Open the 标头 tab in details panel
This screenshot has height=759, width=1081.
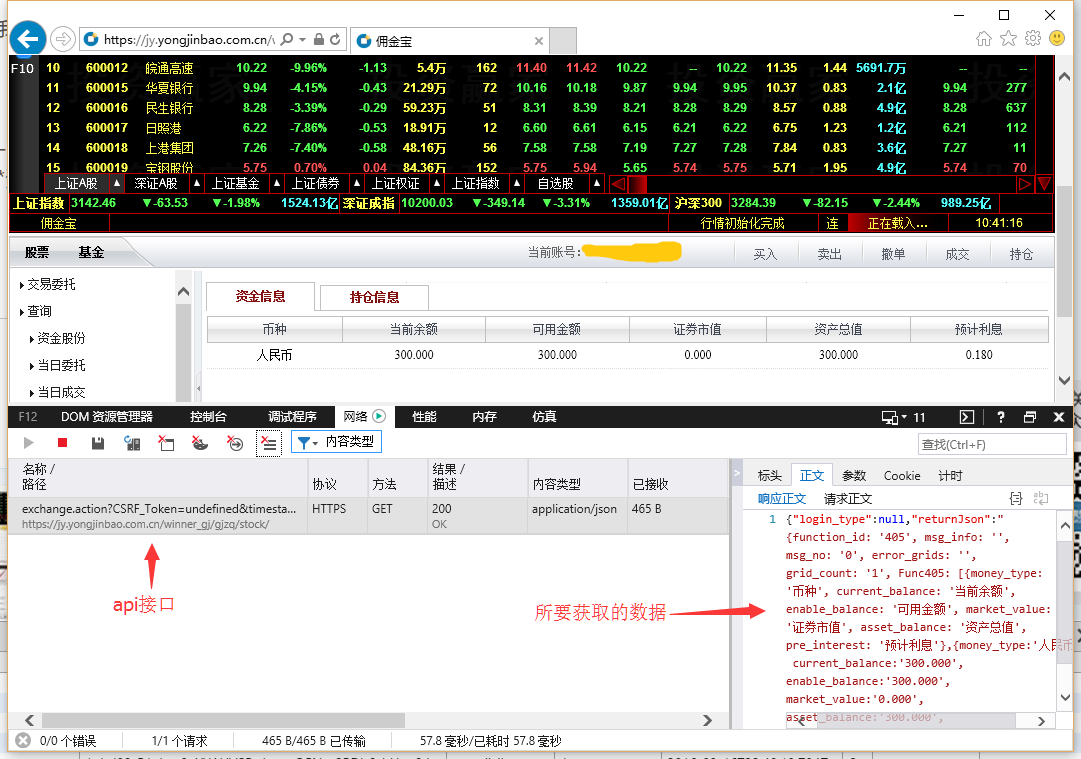[x=769, y=476]
